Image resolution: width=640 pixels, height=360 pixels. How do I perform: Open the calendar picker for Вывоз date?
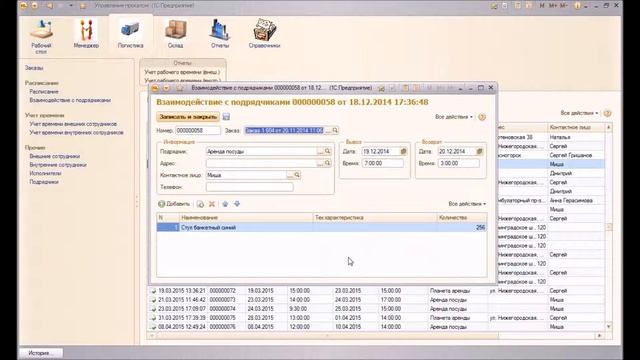403,151
